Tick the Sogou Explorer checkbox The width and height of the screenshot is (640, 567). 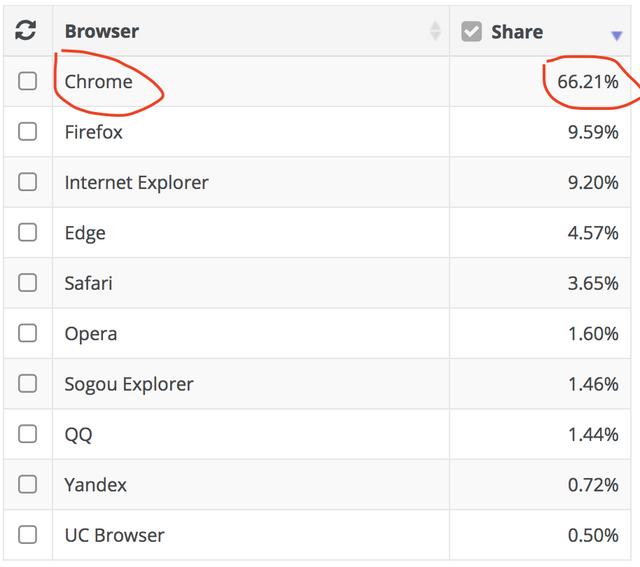[28, 384]
